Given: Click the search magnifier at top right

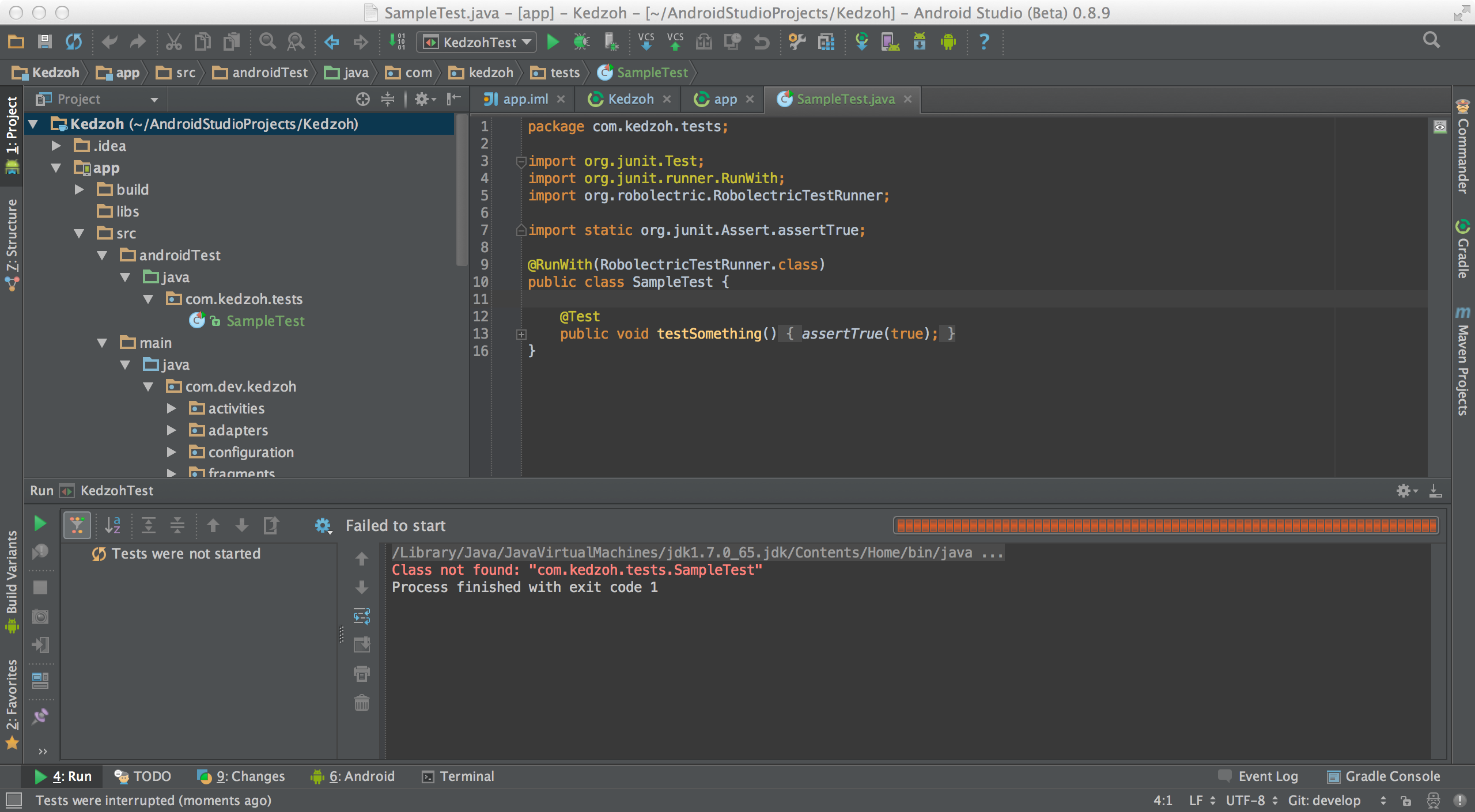Looking at the screenshot, I should 1431,40.
